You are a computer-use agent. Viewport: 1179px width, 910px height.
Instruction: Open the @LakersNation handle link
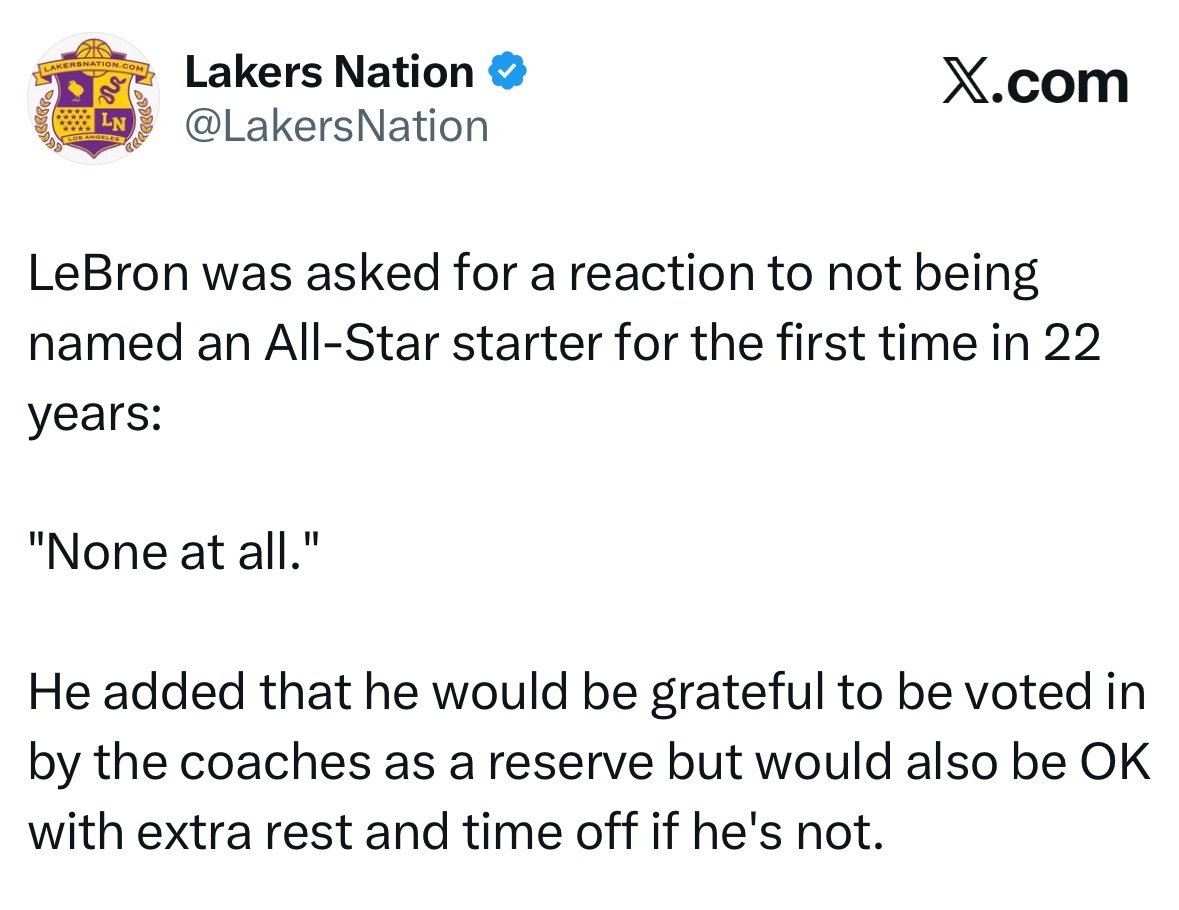(336, 126)
